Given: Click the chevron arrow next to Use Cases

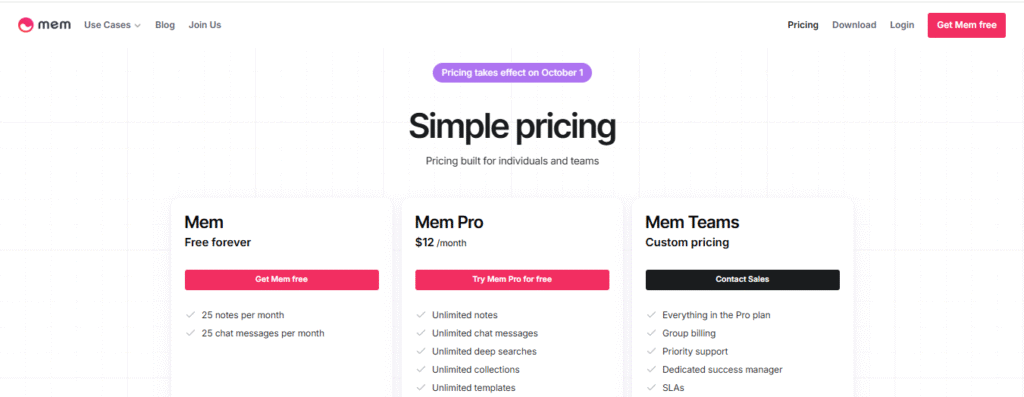Looking at the screenshot, I should 137,25.
